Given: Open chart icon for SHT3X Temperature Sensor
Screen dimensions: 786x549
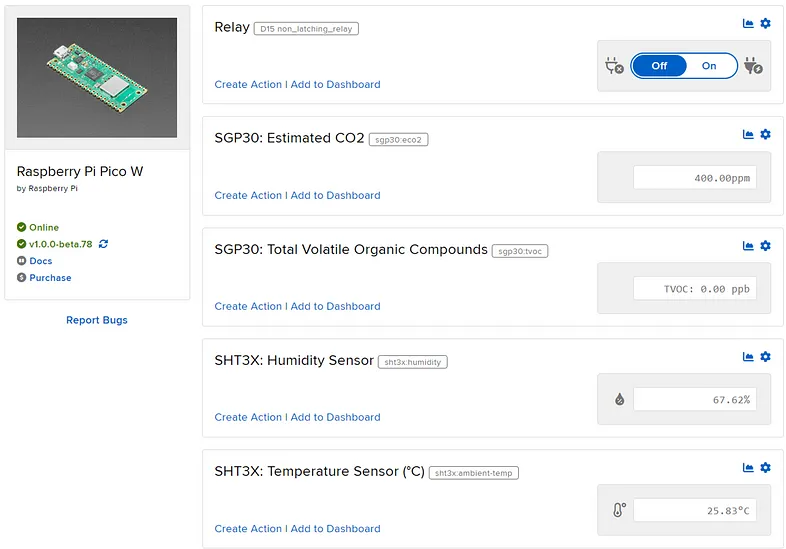Looking at the screenshot, I should click(748, 467).
